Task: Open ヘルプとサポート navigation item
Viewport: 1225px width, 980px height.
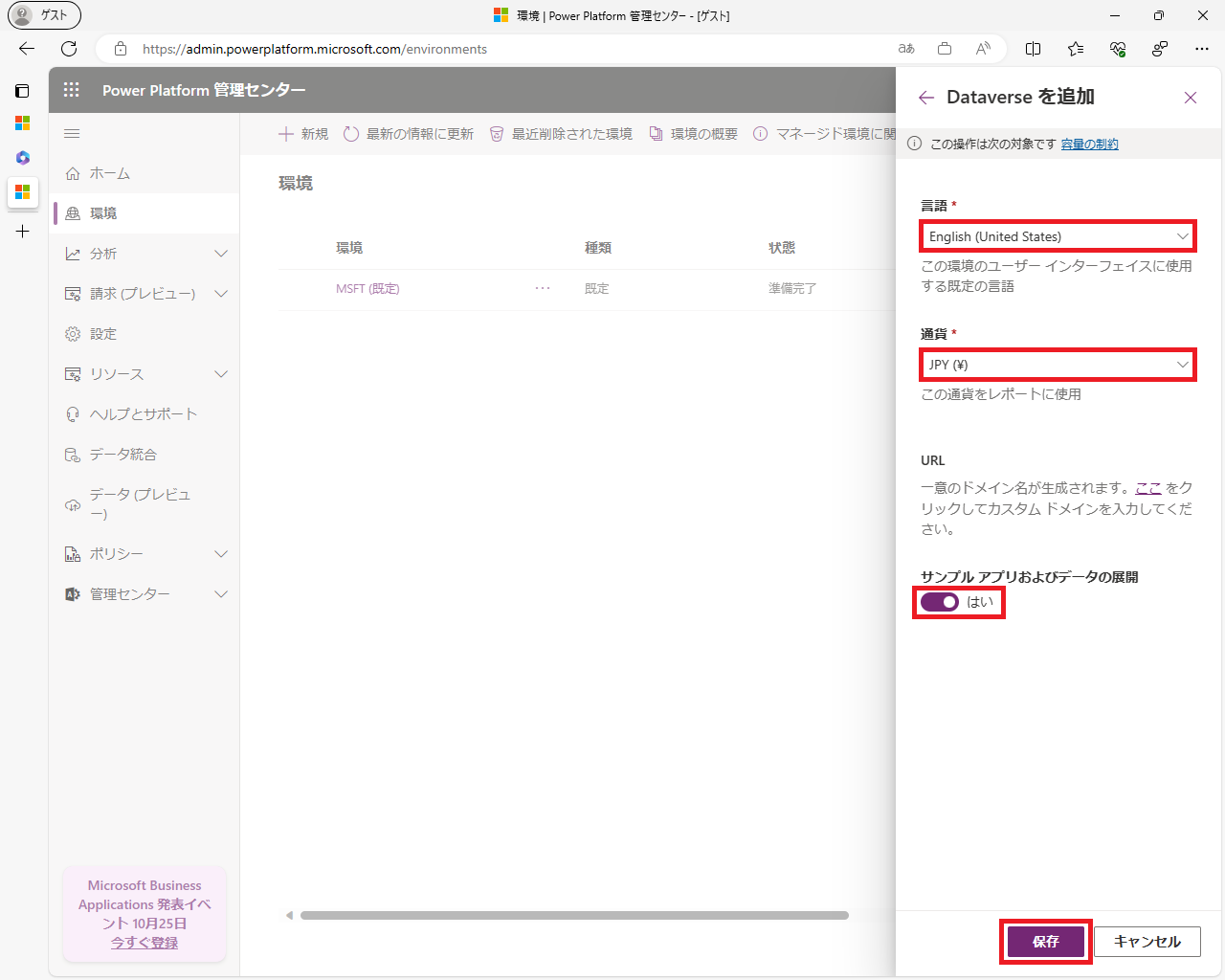Action: click(x=144, y=414)
